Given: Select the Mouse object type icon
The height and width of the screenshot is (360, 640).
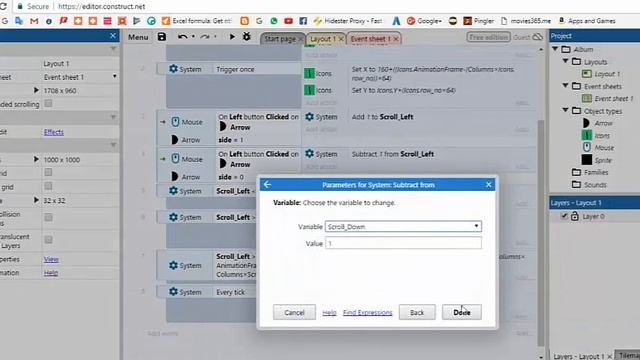Looking at the screenshot, I should tap(587, 147).
